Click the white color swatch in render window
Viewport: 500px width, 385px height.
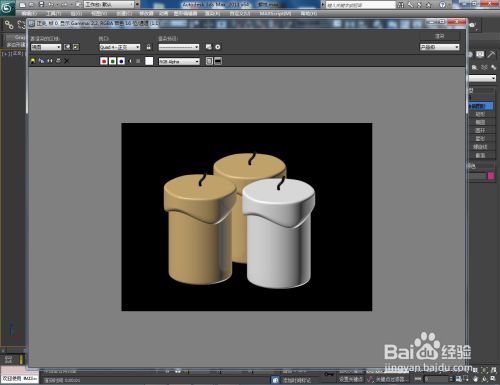tap(149, 61)
